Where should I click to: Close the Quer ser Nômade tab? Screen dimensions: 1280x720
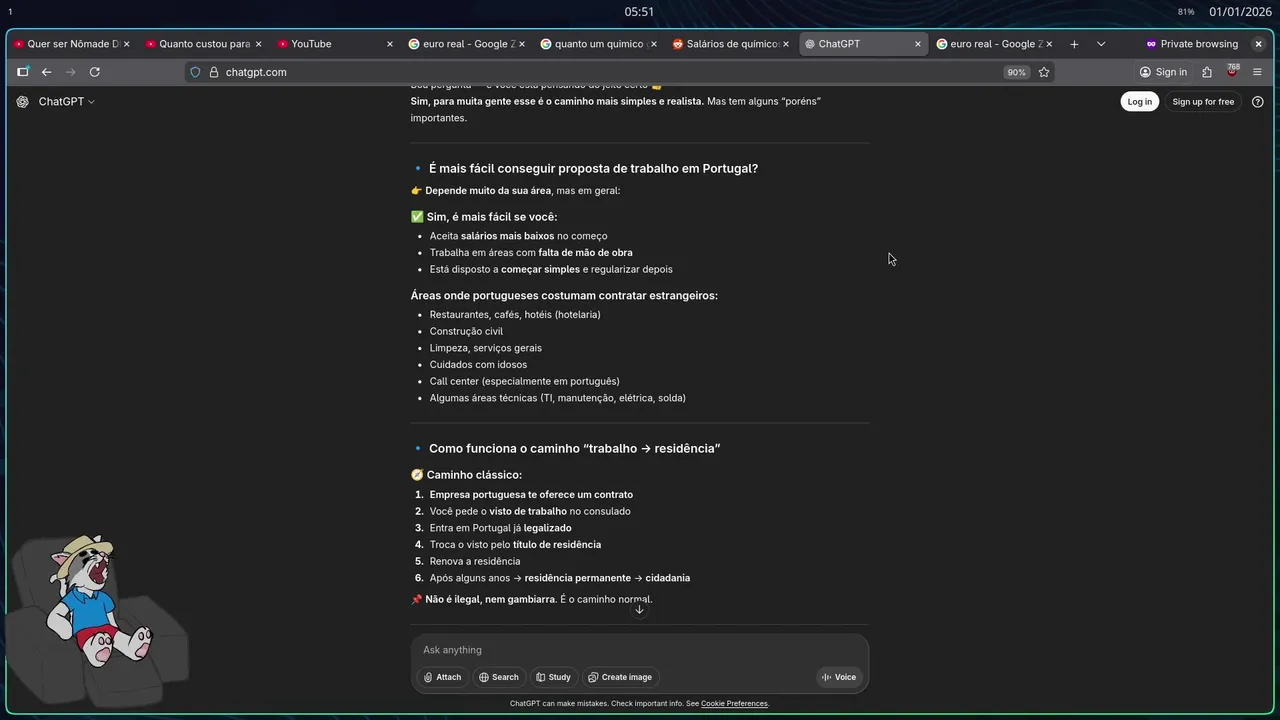coord(126,44)
